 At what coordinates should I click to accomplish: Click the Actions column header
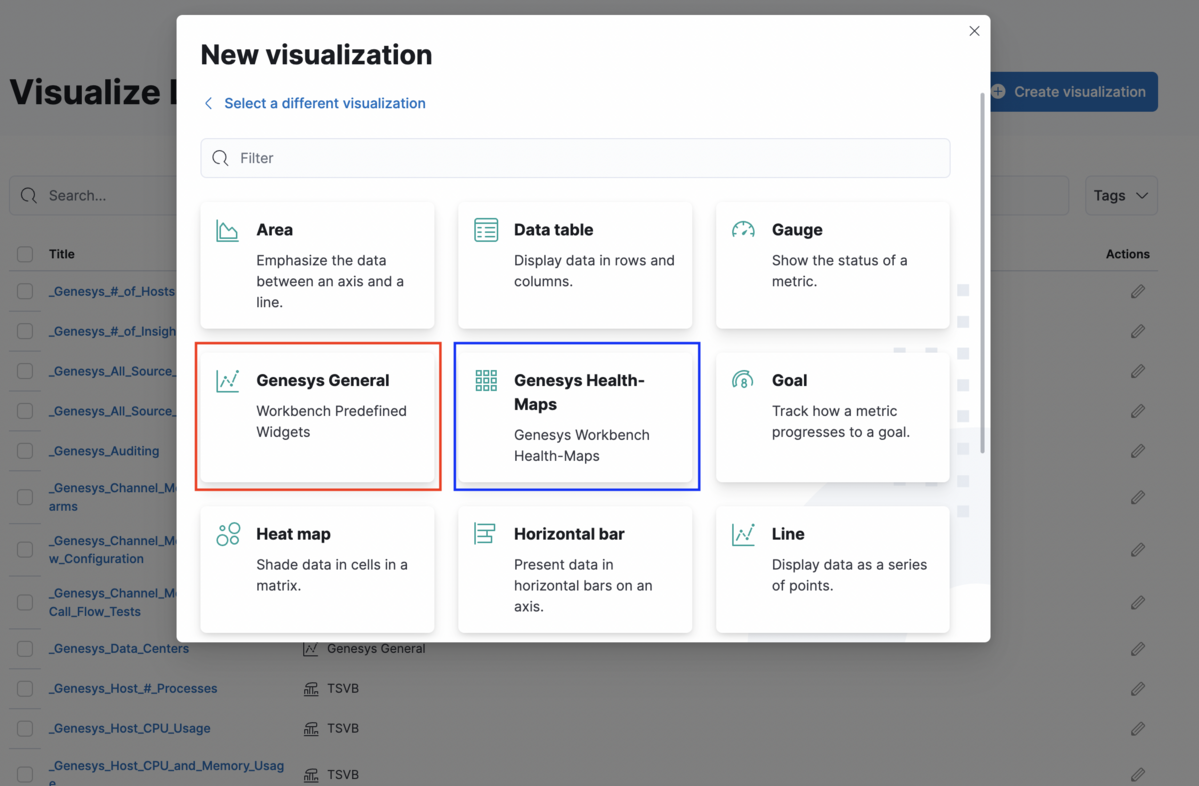click(x=1127, y=254)
